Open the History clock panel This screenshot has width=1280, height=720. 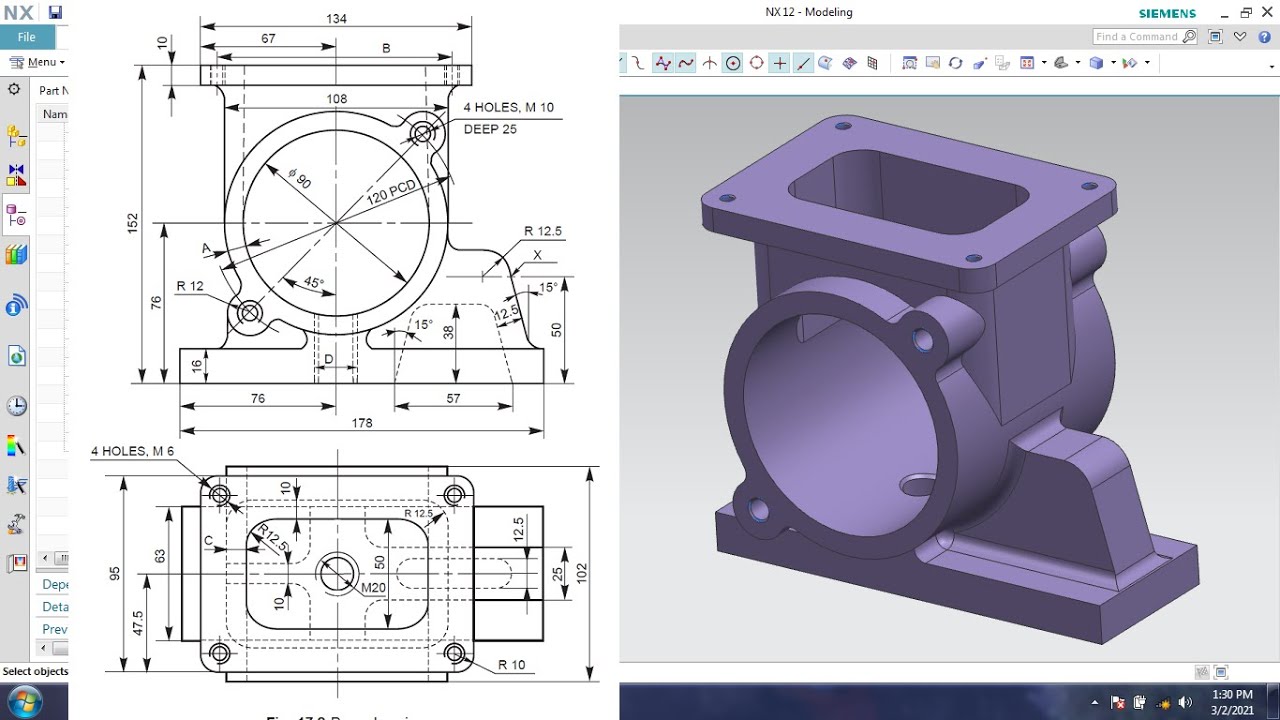16,405
